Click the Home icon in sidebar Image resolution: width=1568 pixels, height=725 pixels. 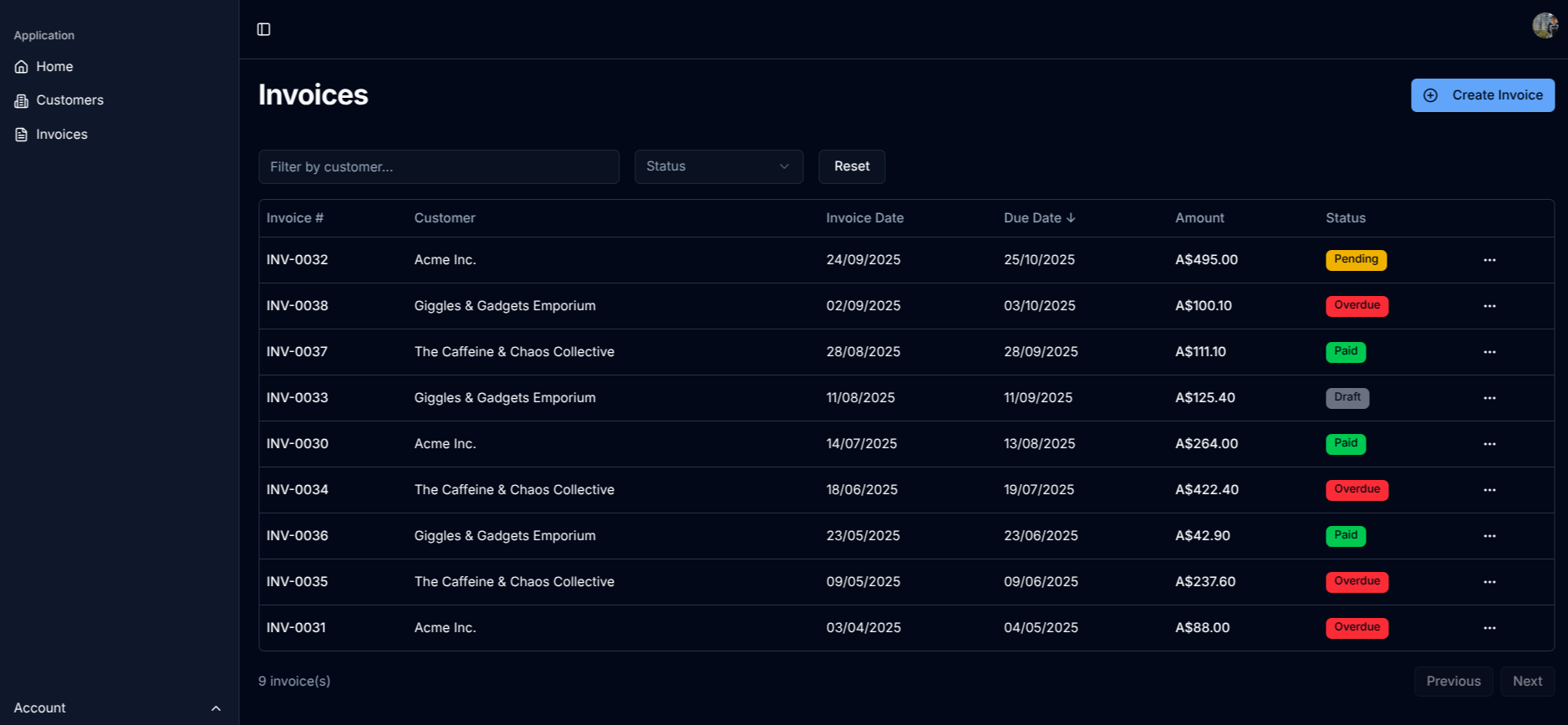click(22, 67)
